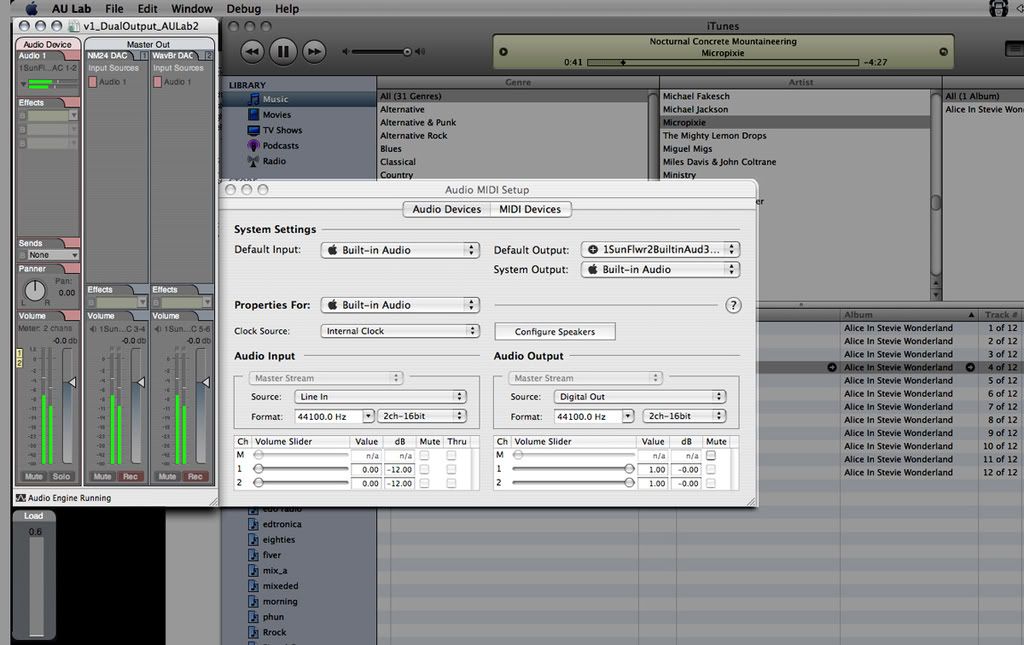This screenshot has width=1024, height=645.
Task: Click the arrow icon beside the playing track's album
Action: coord(970,368)
